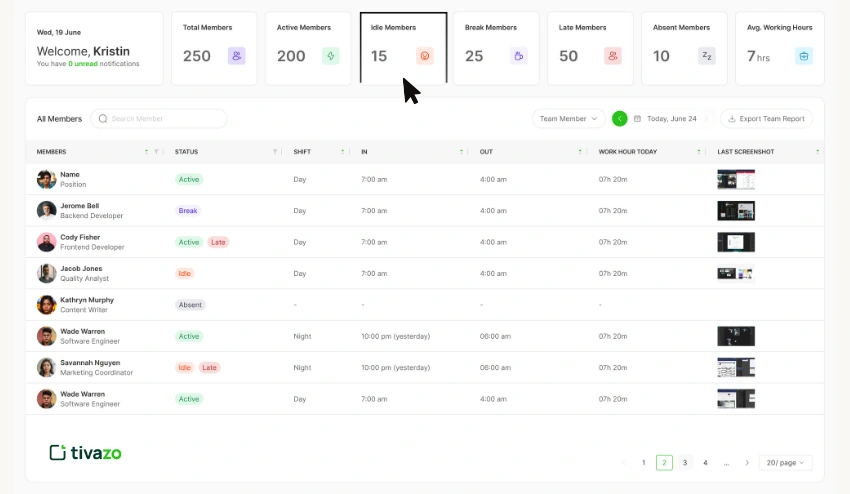Click the Absent Members sleep icon
Viewport: 850px width, 494px height.
tap(707, 56)
